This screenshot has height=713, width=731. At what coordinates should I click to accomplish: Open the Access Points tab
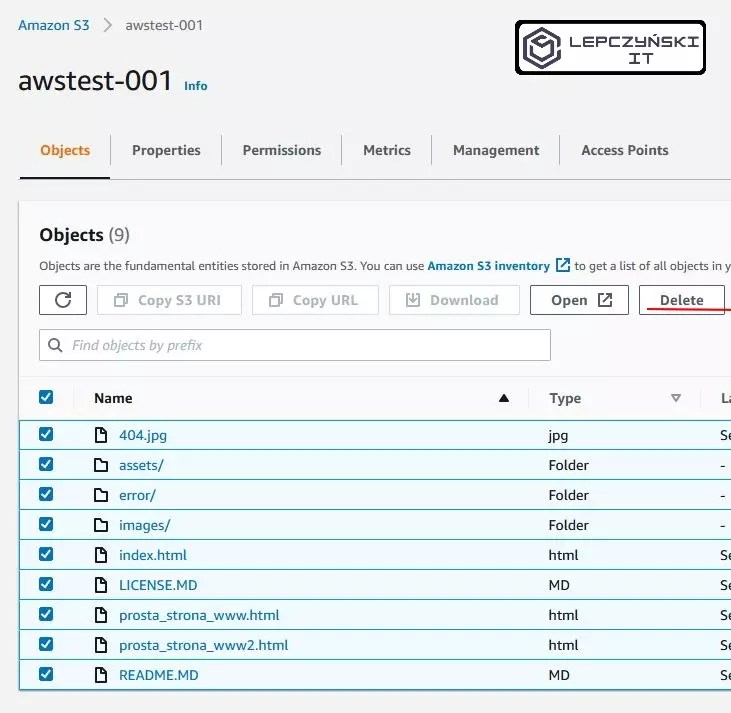click(625, 150)
